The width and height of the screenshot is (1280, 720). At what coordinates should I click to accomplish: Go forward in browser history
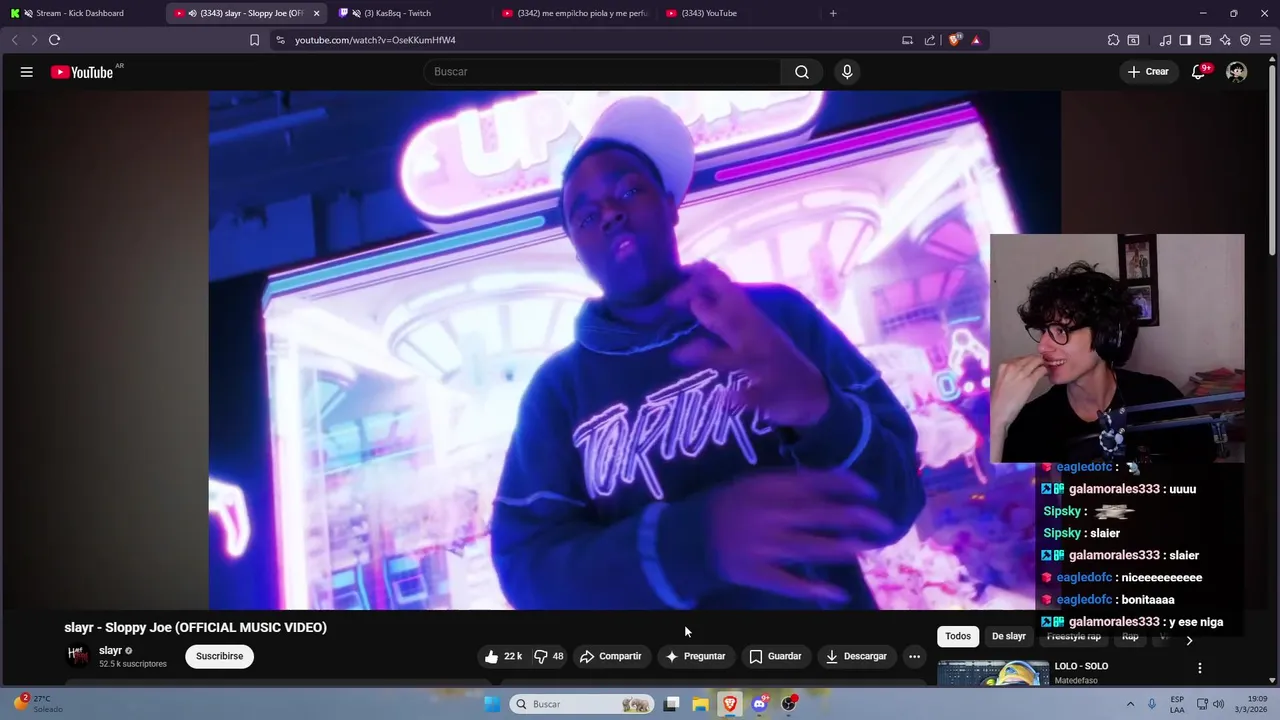click(x=33, y=40)
